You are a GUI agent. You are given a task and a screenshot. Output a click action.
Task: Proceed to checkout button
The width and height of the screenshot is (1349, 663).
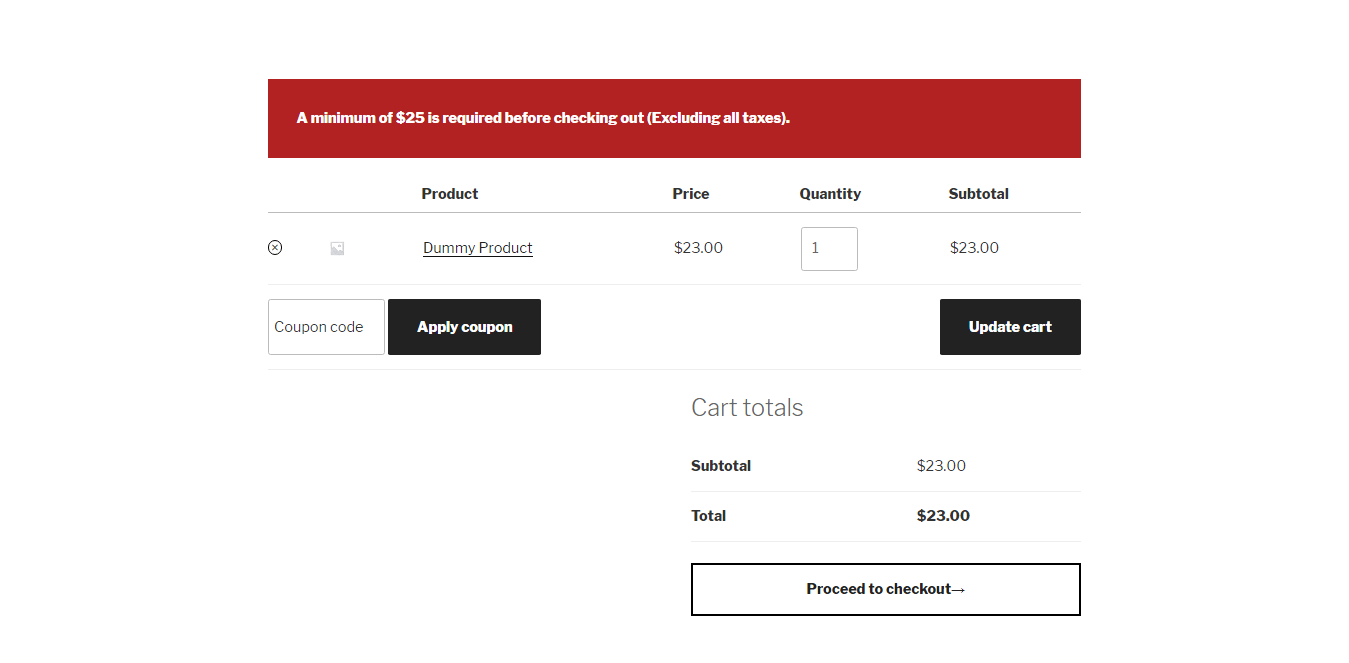pyautogui.click(x=886, y=589)
